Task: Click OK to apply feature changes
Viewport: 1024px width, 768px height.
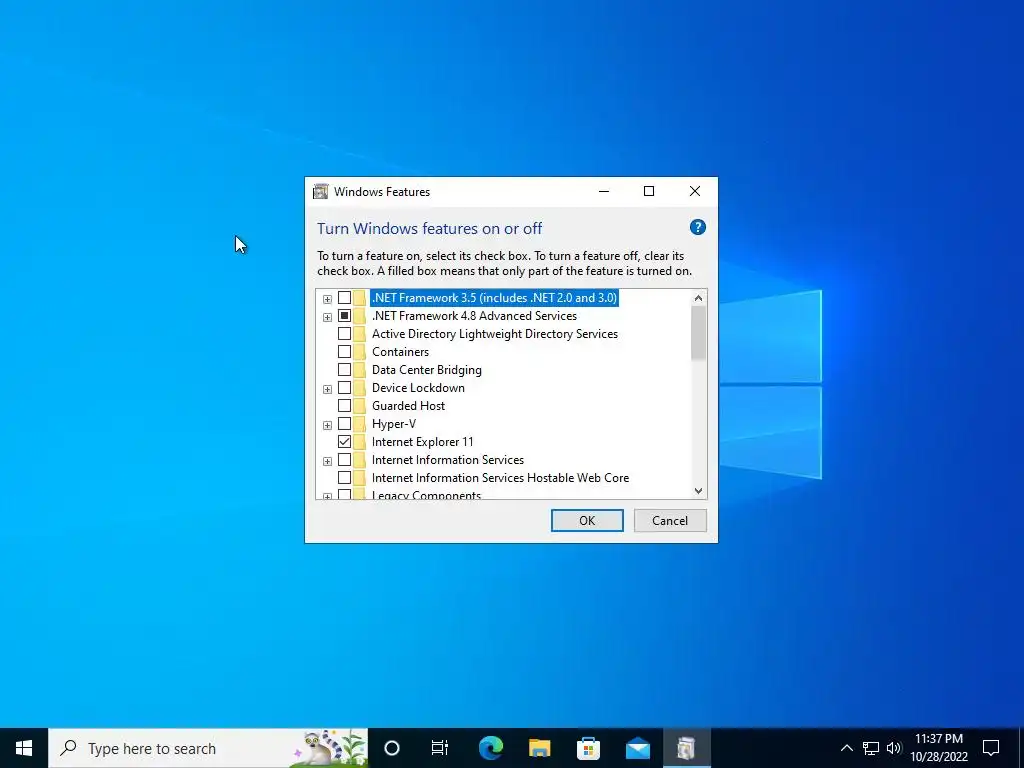Action: pyautogui.click(x=587, y=520)
